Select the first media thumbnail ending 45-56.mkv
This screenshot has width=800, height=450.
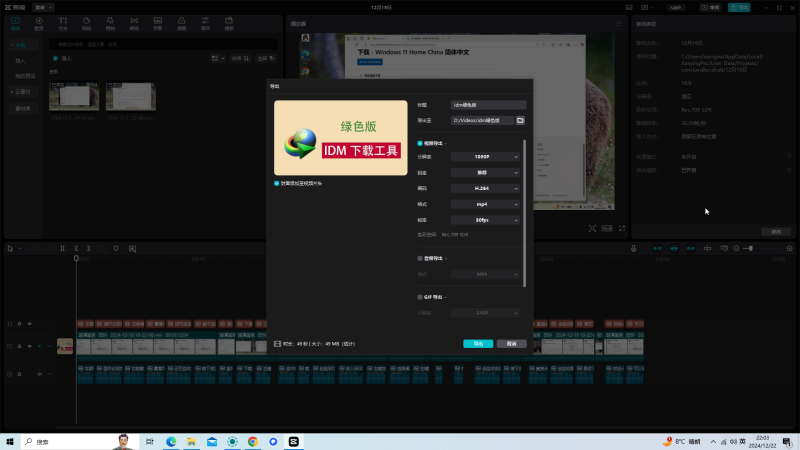pos(74,96)
